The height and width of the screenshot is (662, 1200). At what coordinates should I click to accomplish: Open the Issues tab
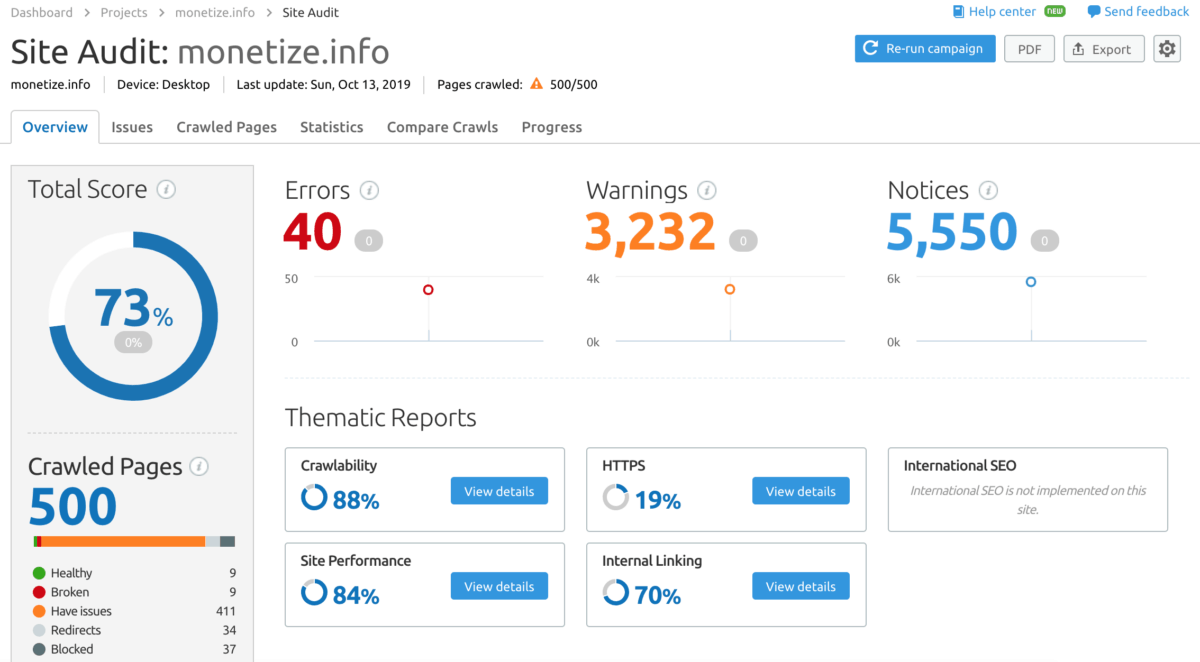tap(132, 127)
